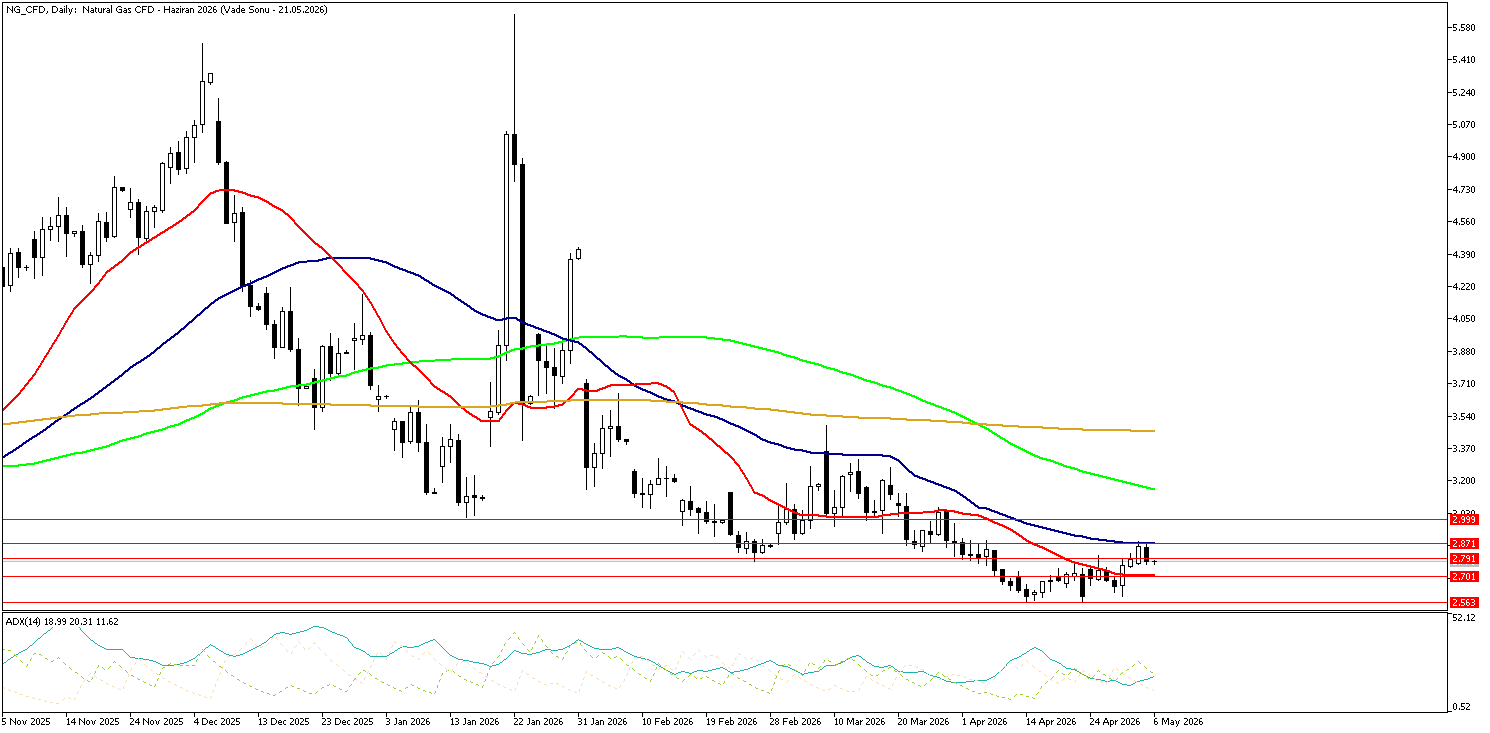Click the 5.240 value on the price axis
Viewport: 1490px width, 733px height.
[1466, 93]
